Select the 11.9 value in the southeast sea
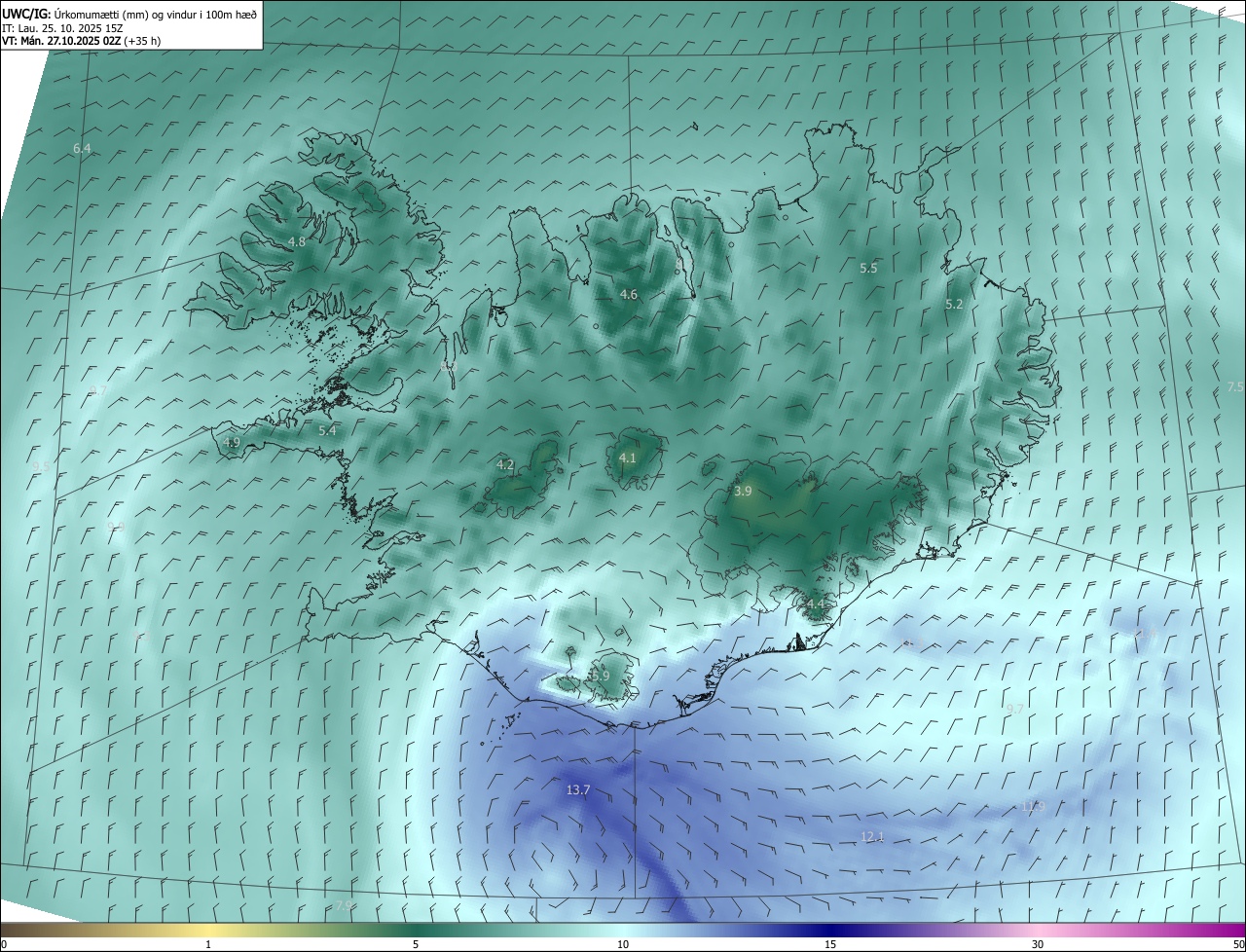Viewport: 1246px width, 952px height. 1033,807
